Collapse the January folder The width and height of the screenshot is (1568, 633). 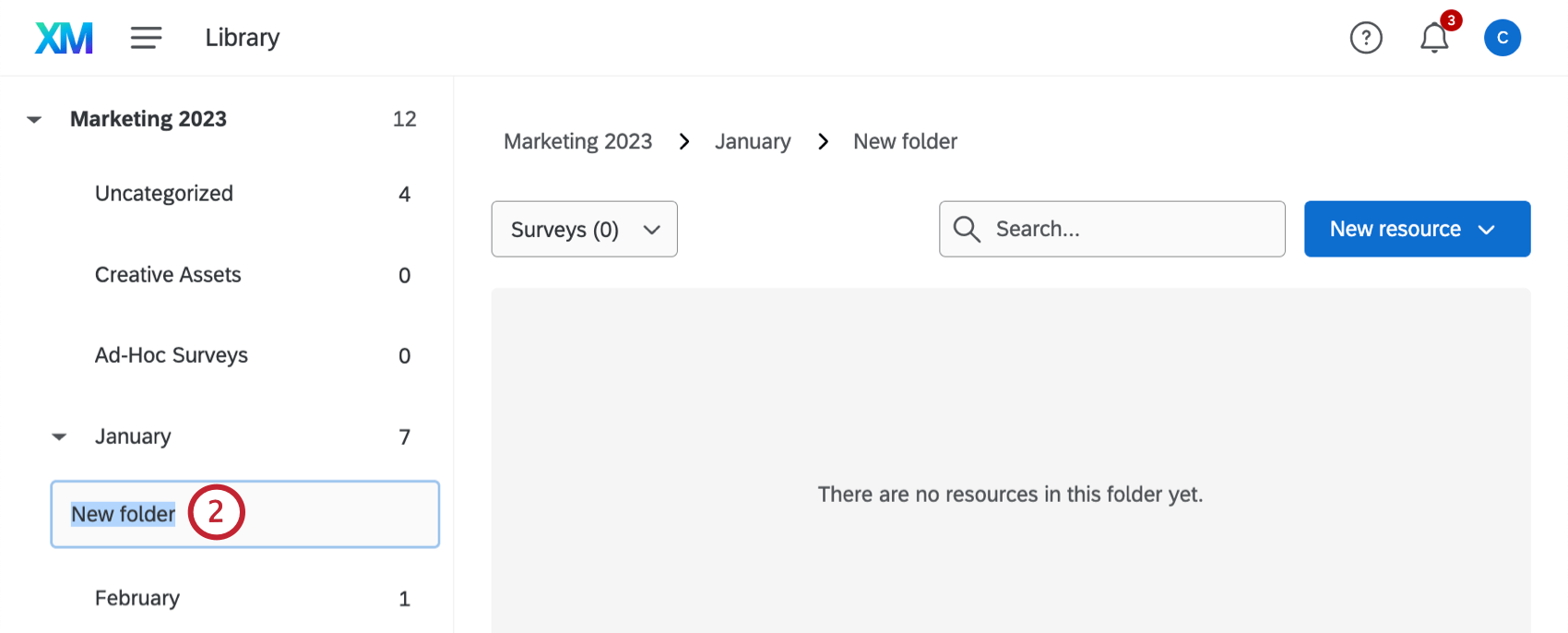[x=59, y=437]
